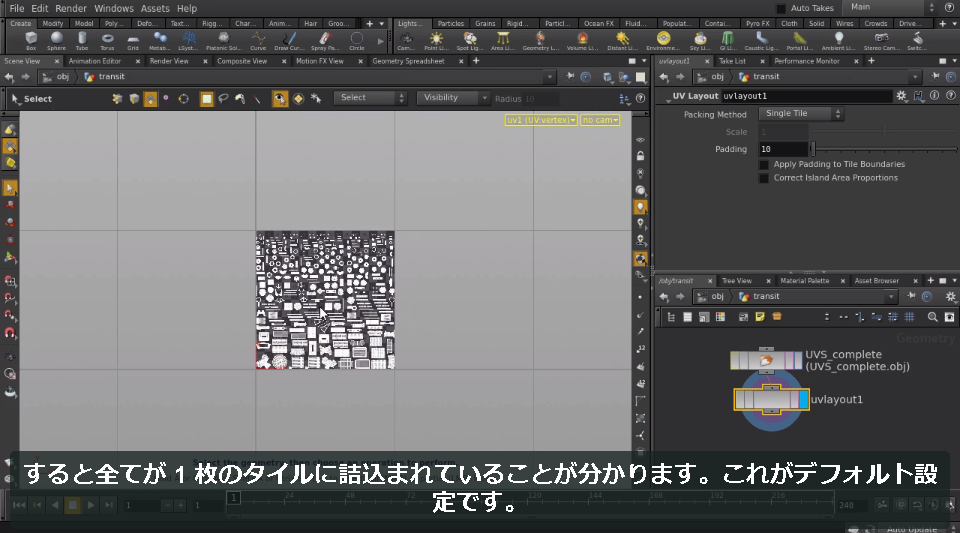The image size is (960, 533).
Task: Open the Packing Method Single Tile dropdown
Action: (x=801, y=113)
